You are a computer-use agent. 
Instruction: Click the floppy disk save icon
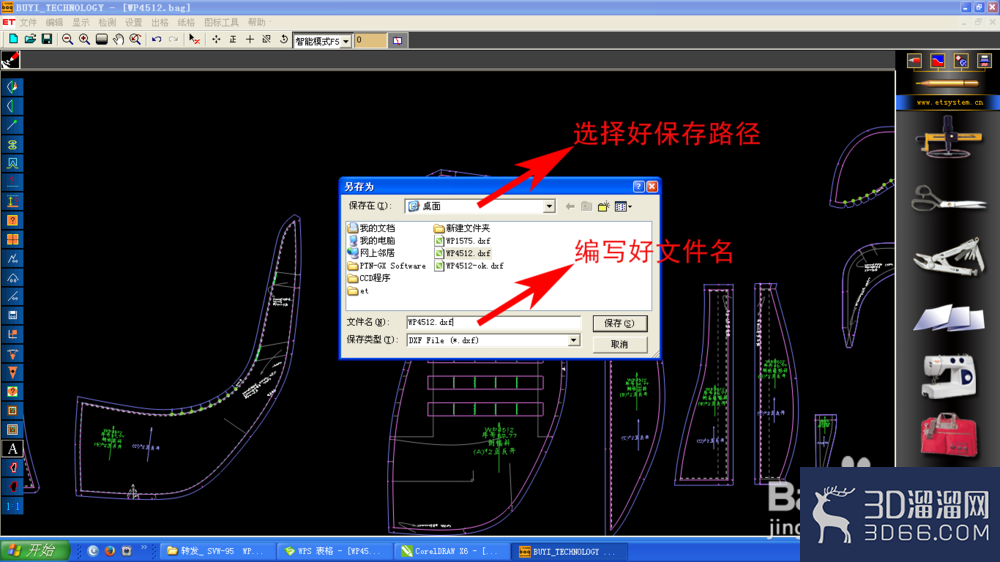47,40
